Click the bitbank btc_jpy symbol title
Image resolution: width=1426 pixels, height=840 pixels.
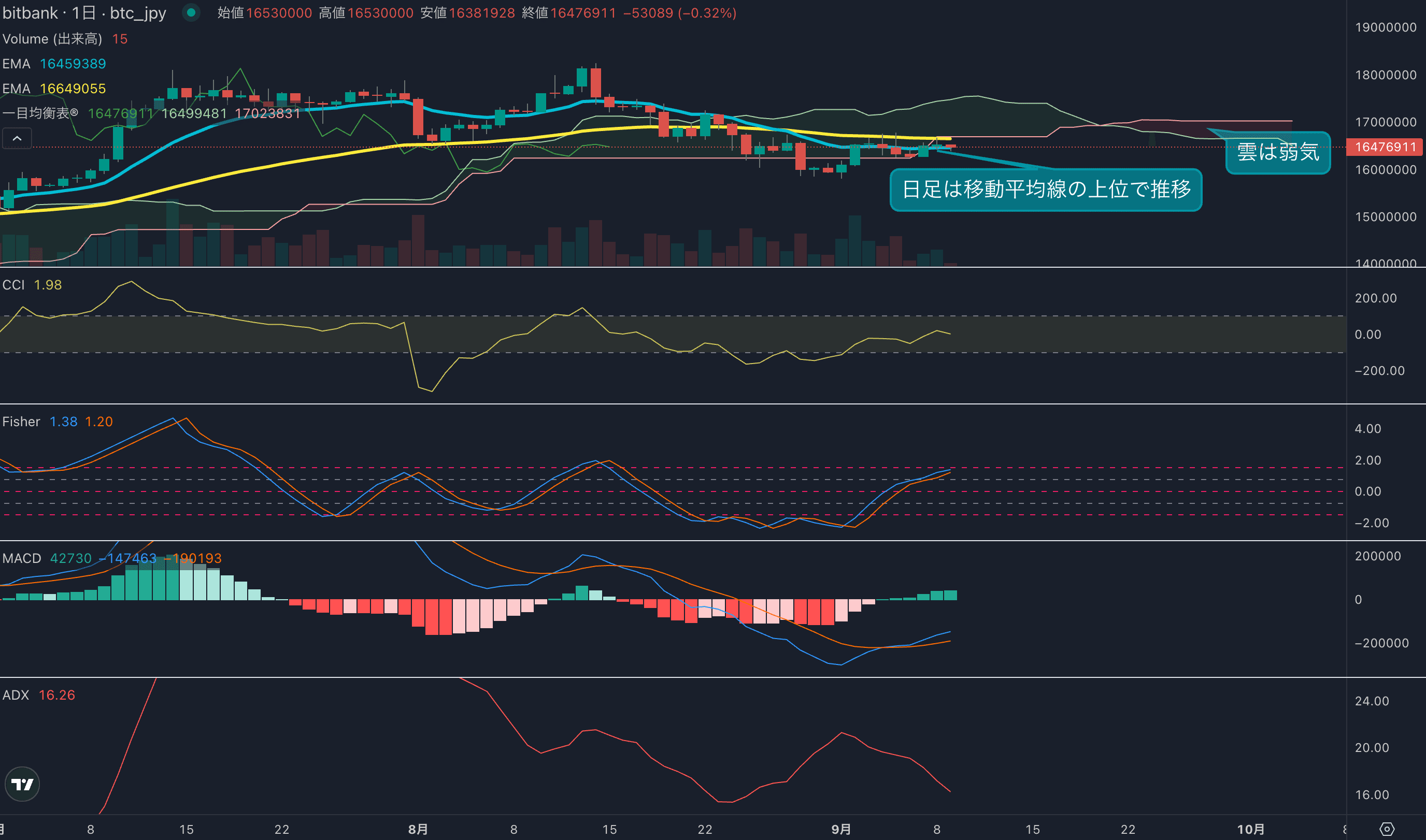(x=84, y=12)
